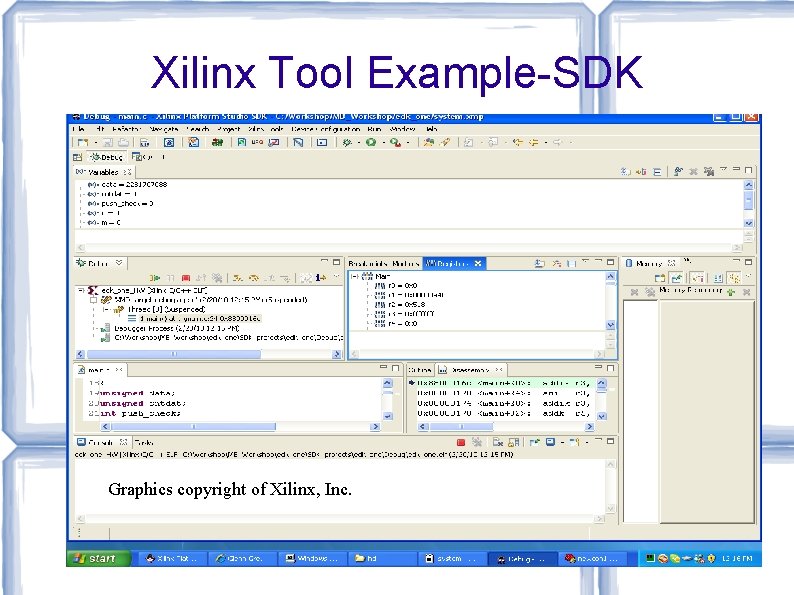Select the main.c editor tab
Viewport: 794px width, 595px height.
point(99,370)
